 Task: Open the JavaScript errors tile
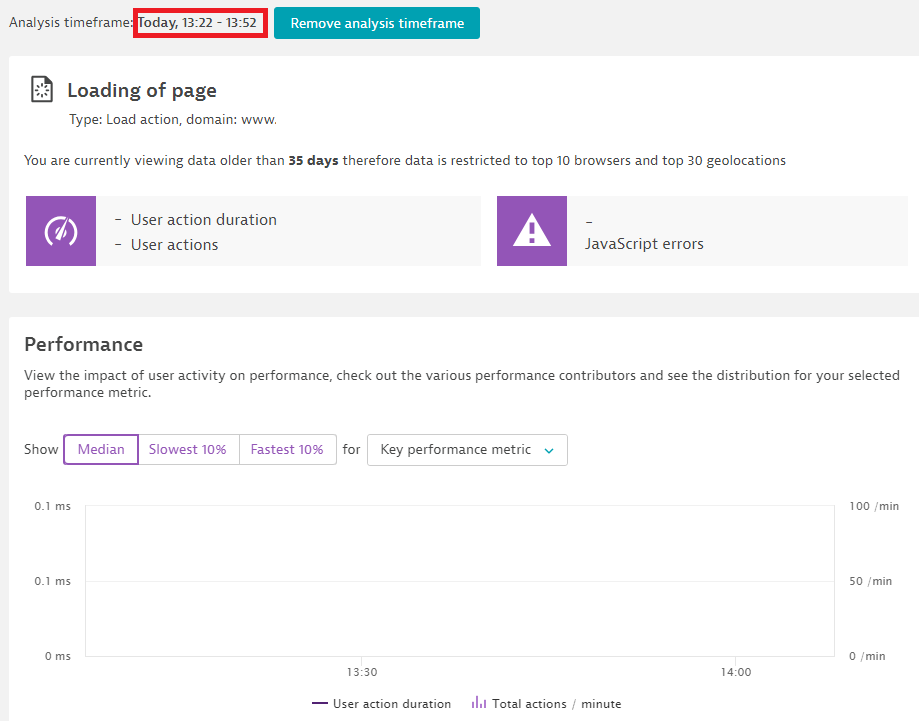pos(644,244)
